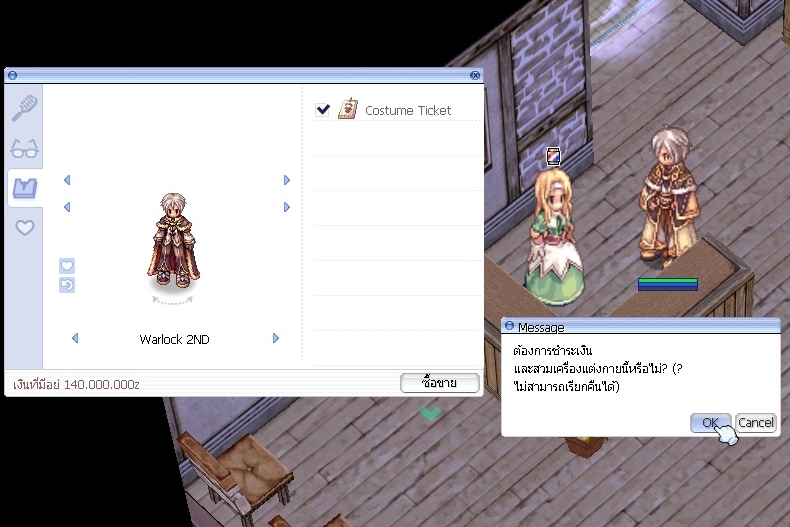Open the heart favorites tab in sidebar

[25, 228]
